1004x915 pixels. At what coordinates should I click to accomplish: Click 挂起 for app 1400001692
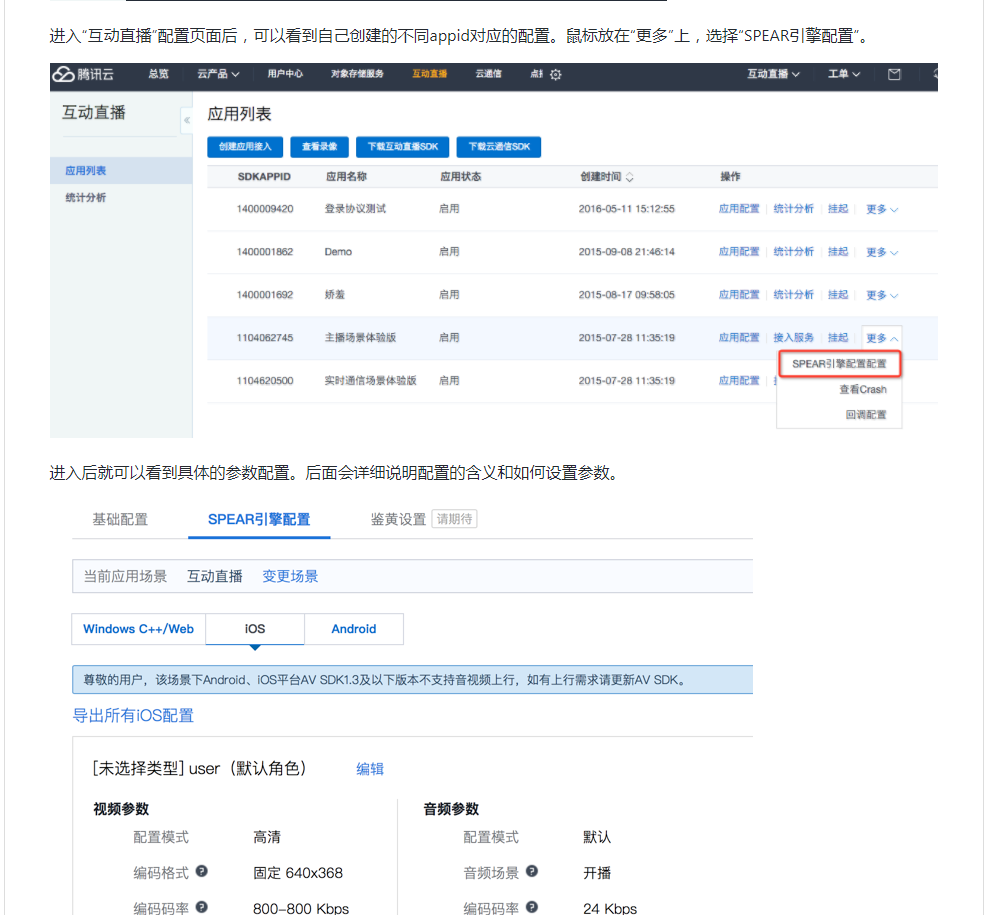(x=838, y=295)
